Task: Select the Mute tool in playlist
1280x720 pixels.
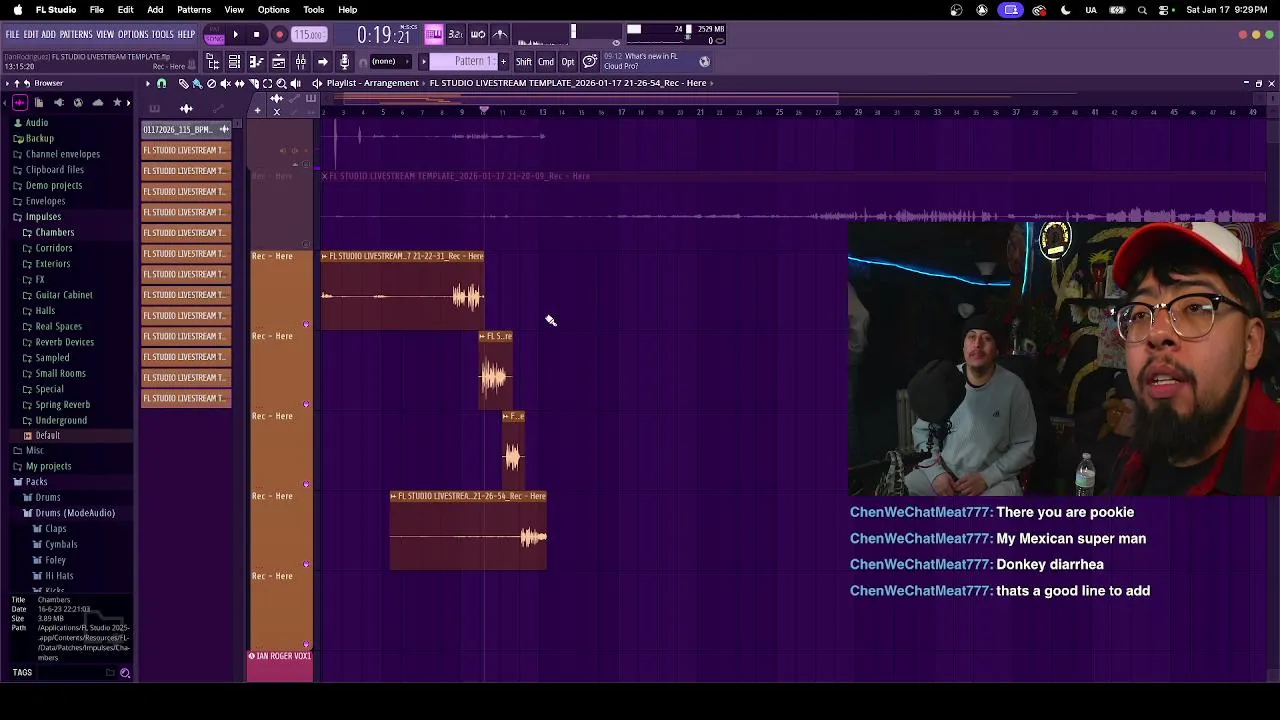Action: tap(225, 83)
